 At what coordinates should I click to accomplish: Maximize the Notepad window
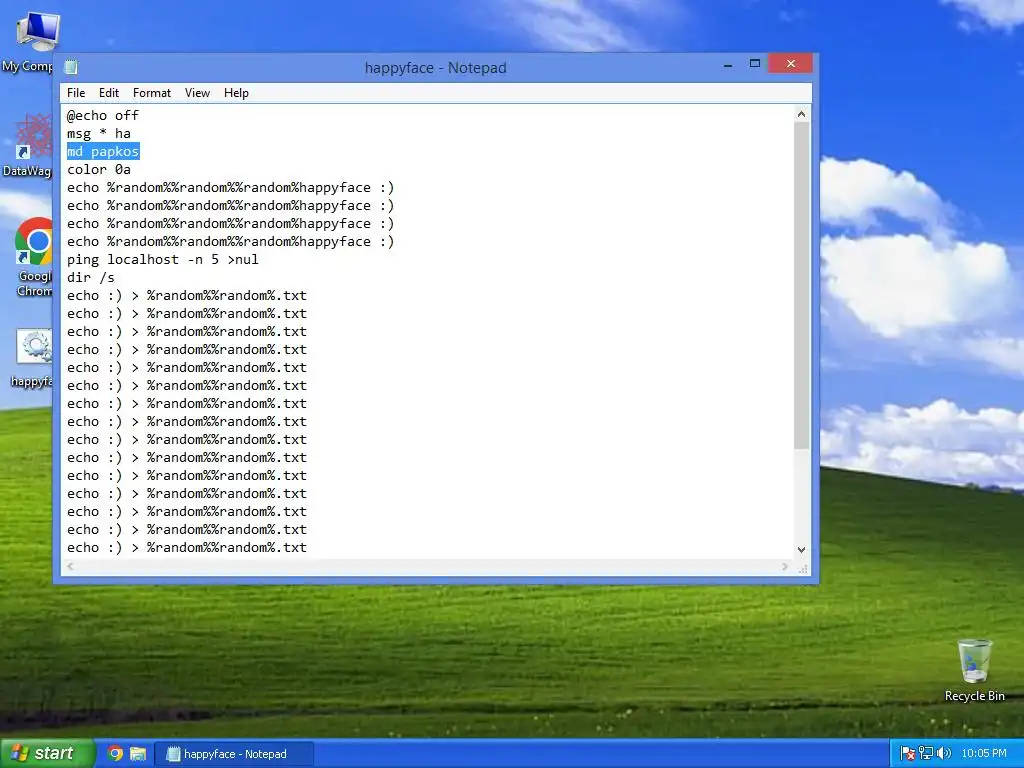(755, 64)
